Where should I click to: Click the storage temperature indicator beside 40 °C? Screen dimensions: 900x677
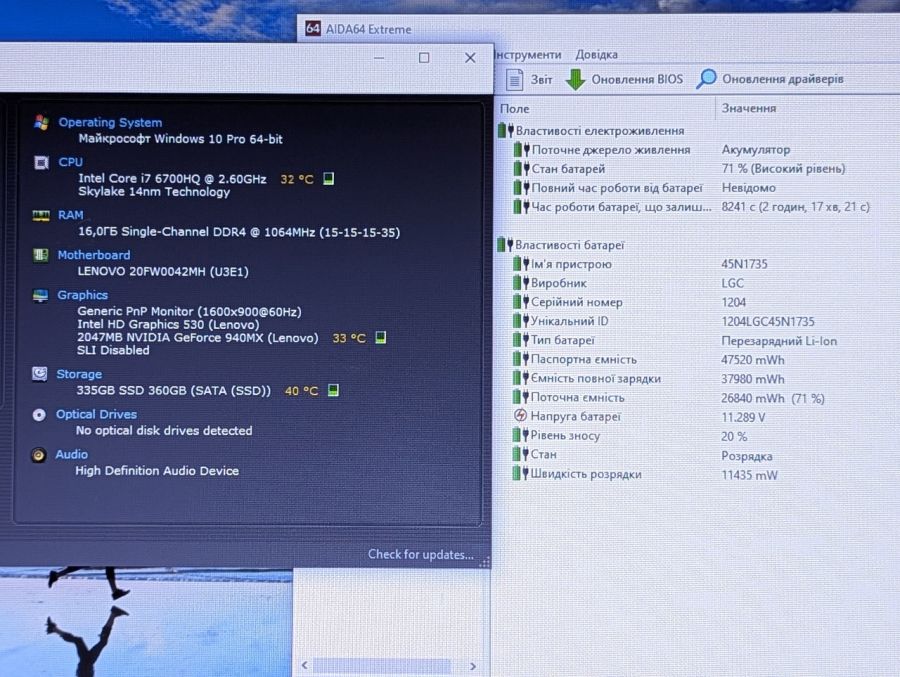[333, 390]
